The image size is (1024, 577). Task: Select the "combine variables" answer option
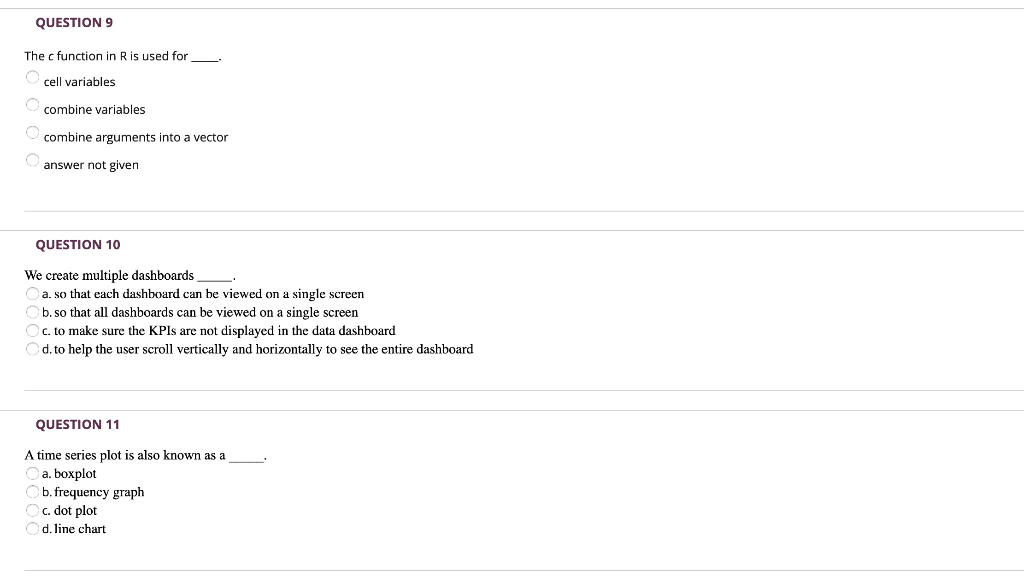pyautogui.click(x=31, y=103)
